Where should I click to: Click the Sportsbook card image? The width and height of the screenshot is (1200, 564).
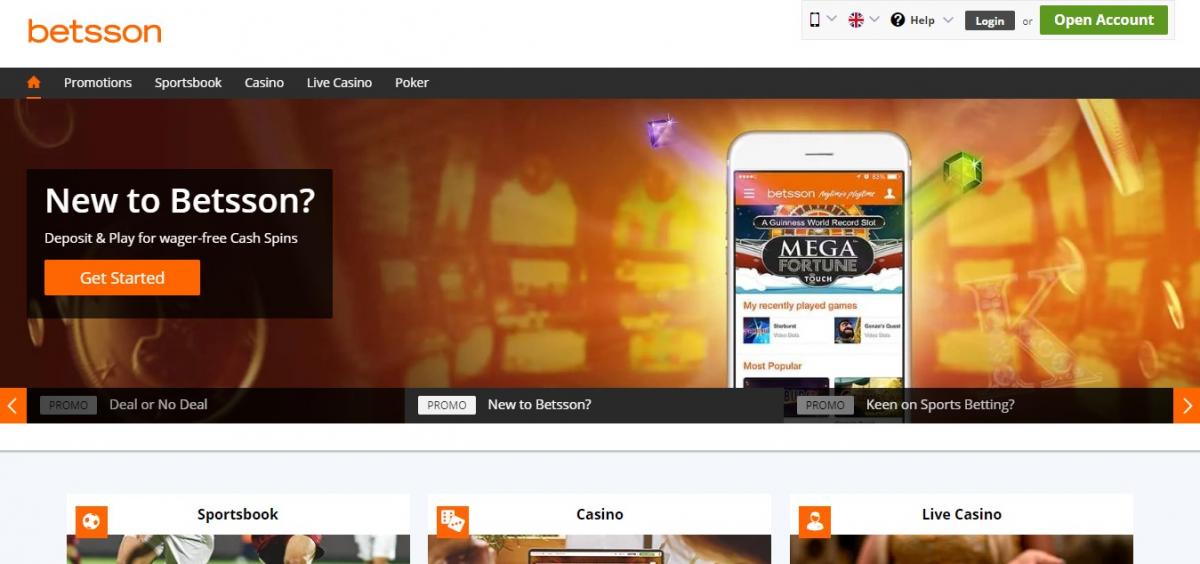238,549
